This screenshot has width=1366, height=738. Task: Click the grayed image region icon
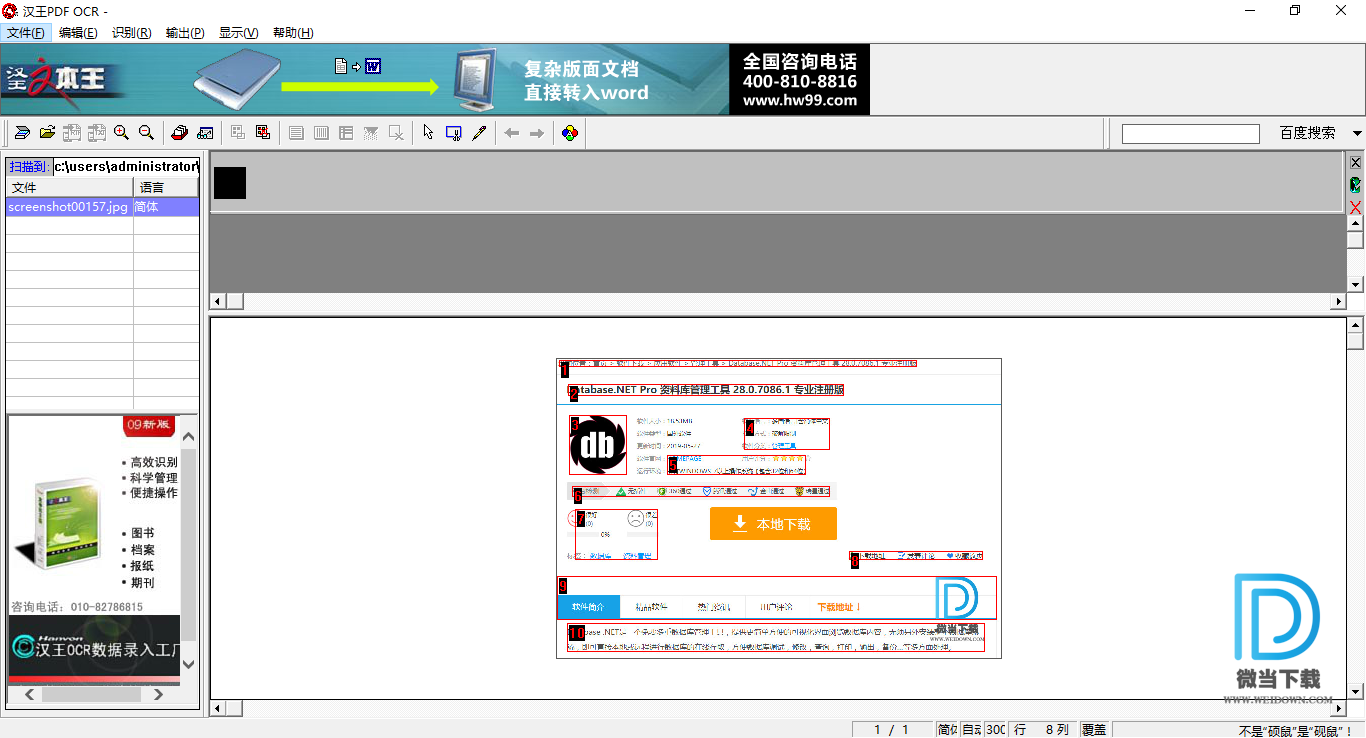point(371,132)
